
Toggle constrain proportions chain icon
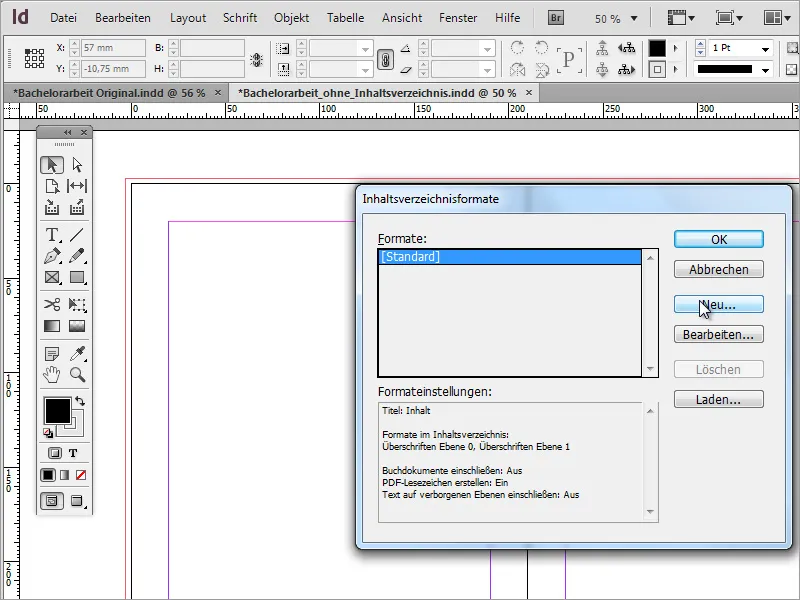(385, 59)
